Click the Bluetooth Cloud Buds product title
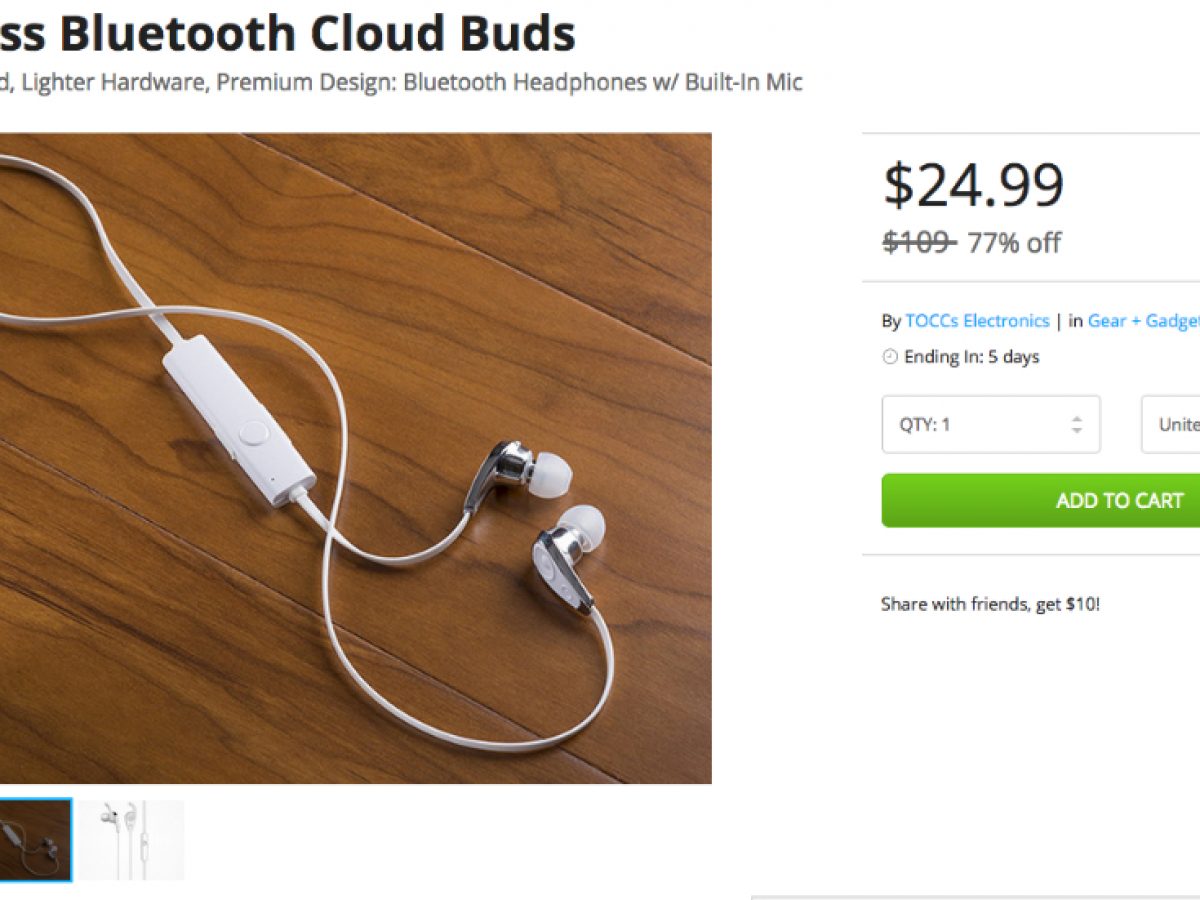The height and width of the screenshot is (900, 1200). 300,34
